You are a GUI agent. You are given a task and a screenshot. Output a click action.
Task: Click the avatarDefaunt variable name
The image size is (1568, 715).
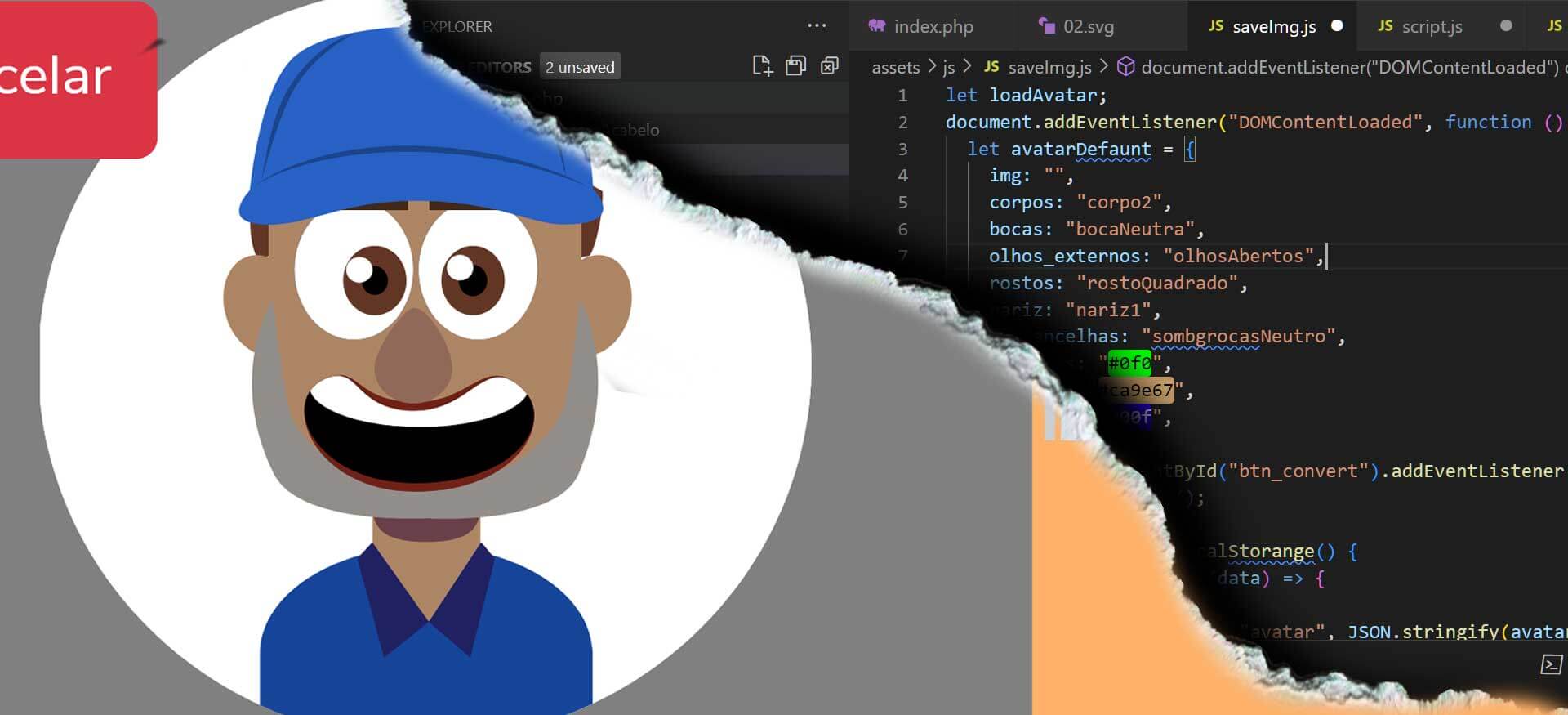tap(1080, 149)
